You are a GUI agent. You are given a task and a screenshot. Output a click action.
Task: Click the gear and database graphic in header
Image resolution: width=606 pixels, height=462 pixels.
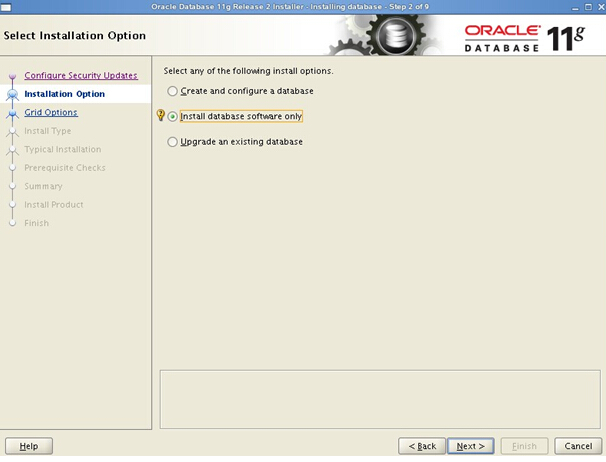tap(394, 37)
